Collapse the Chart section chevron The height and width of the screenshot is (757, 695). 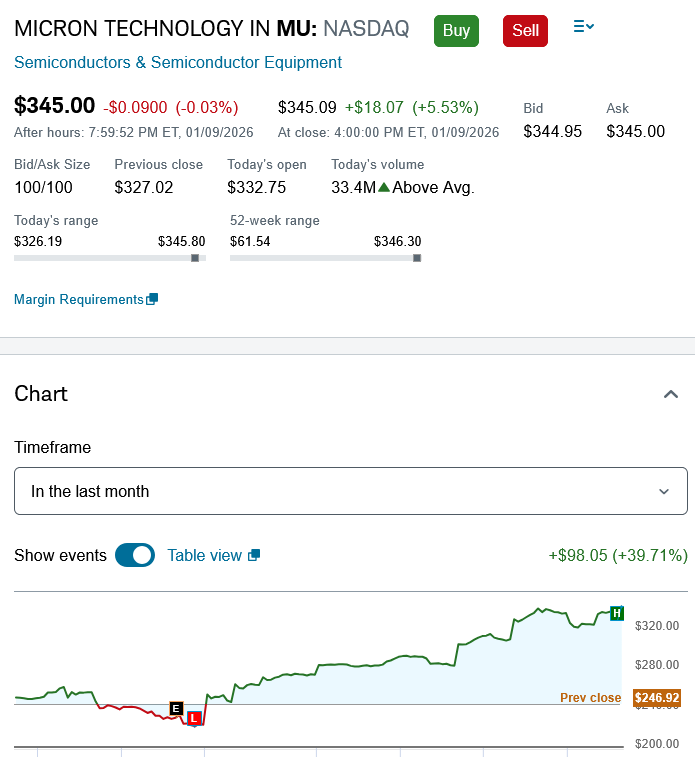[671, 394]
